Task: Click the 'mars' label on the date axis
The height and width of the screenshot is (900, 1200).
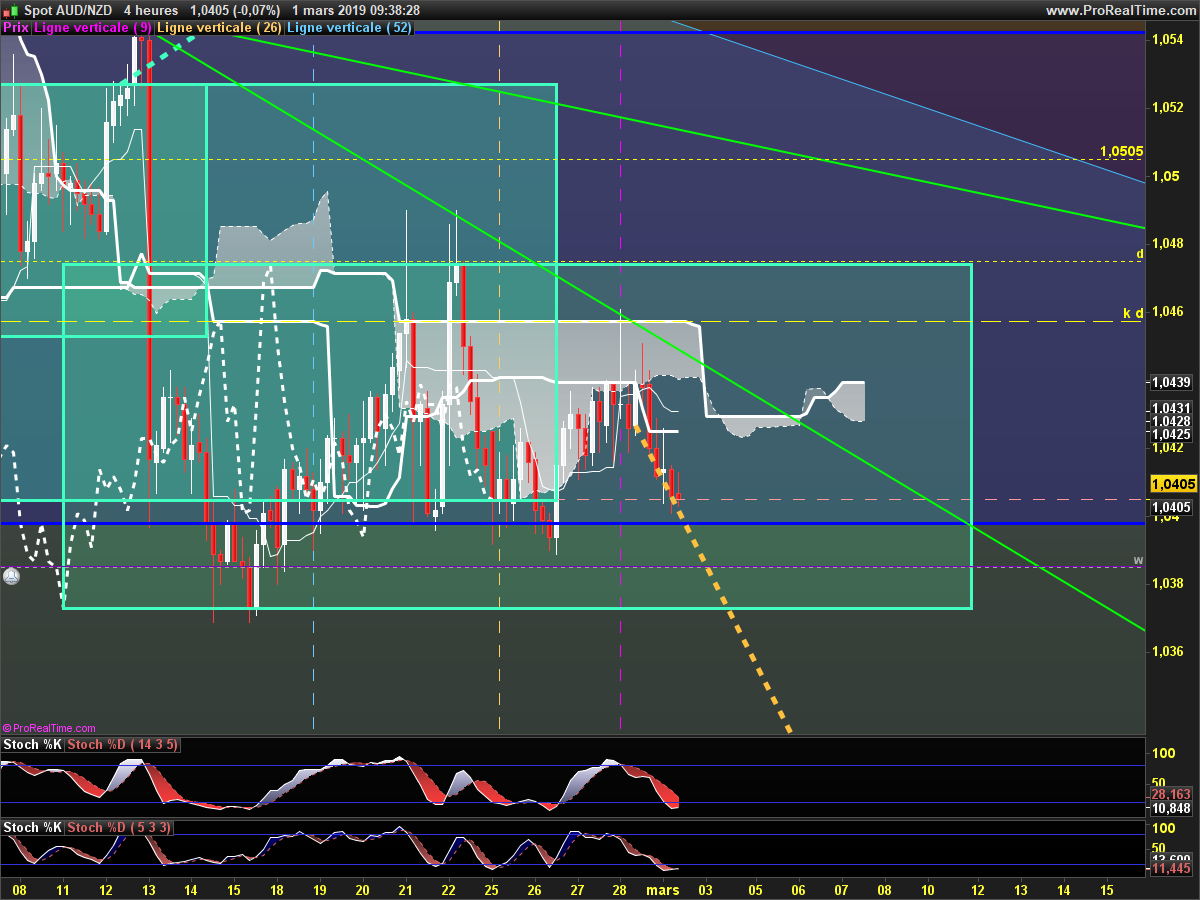Action: click(663, 890)
